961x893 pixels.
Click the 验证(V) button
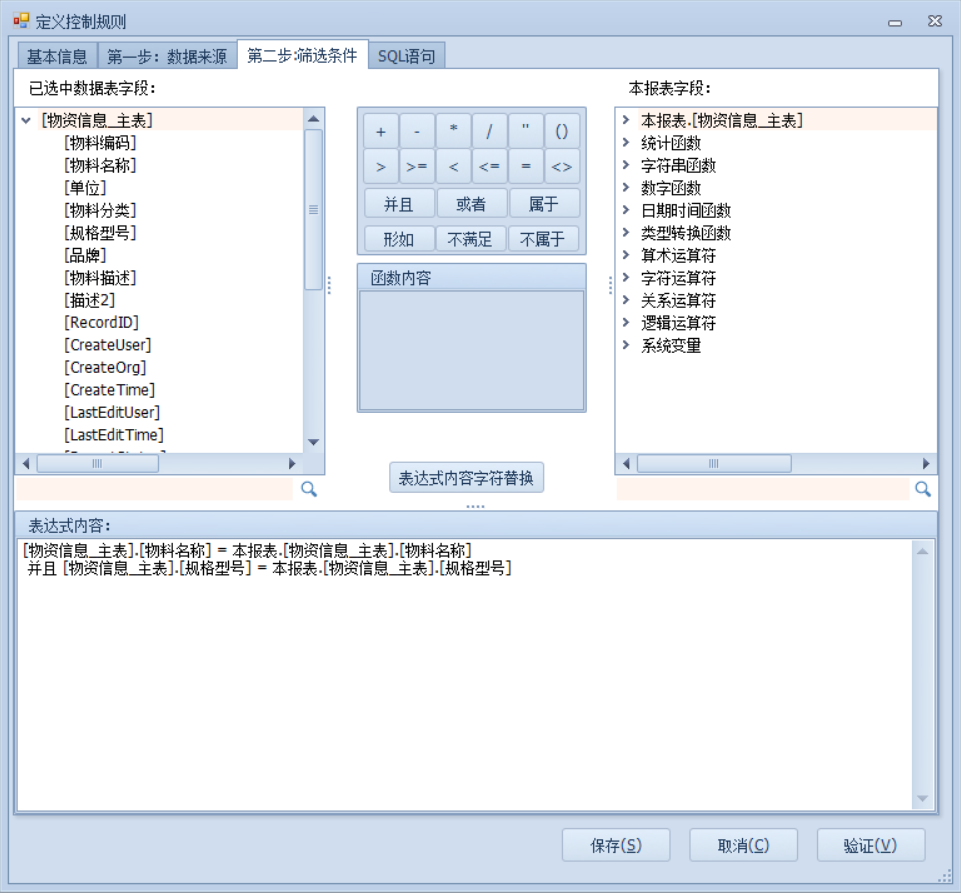pyautogui.click(x=870, y=845)
